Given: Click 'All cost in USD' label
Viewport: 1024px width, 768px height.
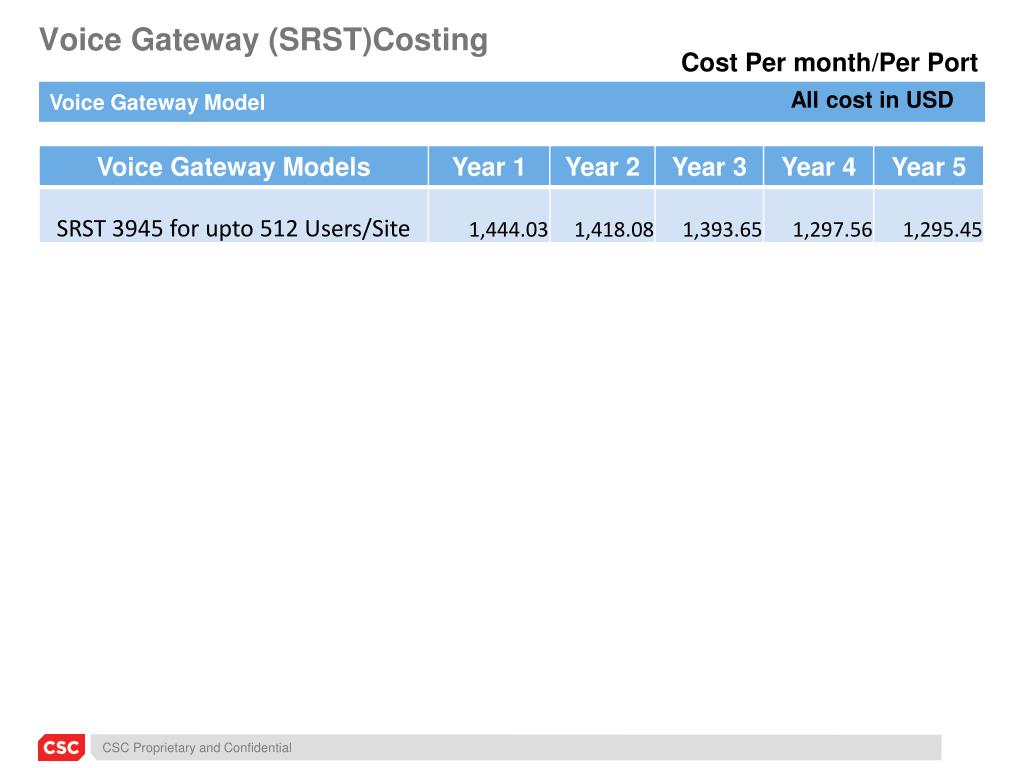Looking at the screenshot, I should (x=872, y=100).
